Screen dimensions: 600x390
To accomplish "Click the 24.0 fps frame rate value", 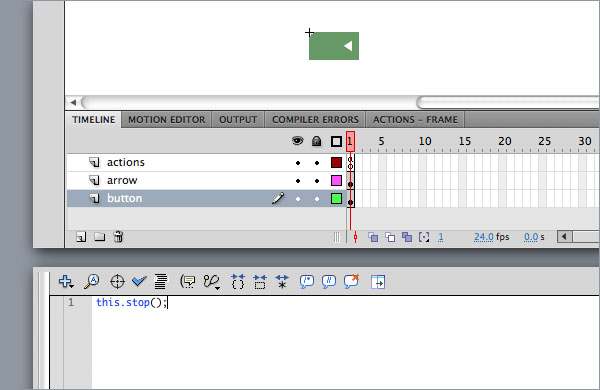I will pyautogui.click(x=484, y=237).
